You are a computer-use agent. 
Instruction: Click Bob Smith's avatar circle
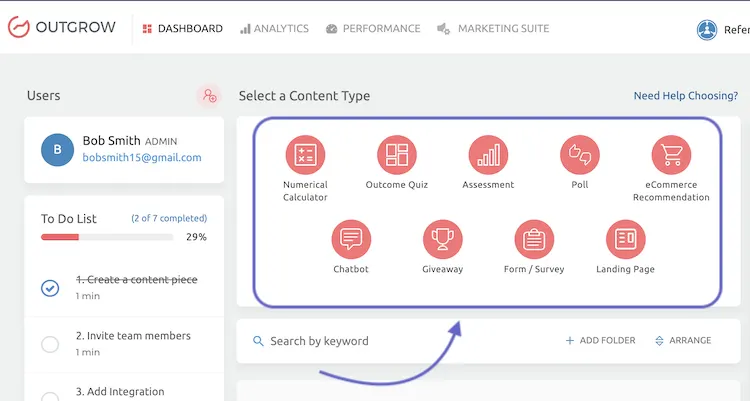point(57,150)
